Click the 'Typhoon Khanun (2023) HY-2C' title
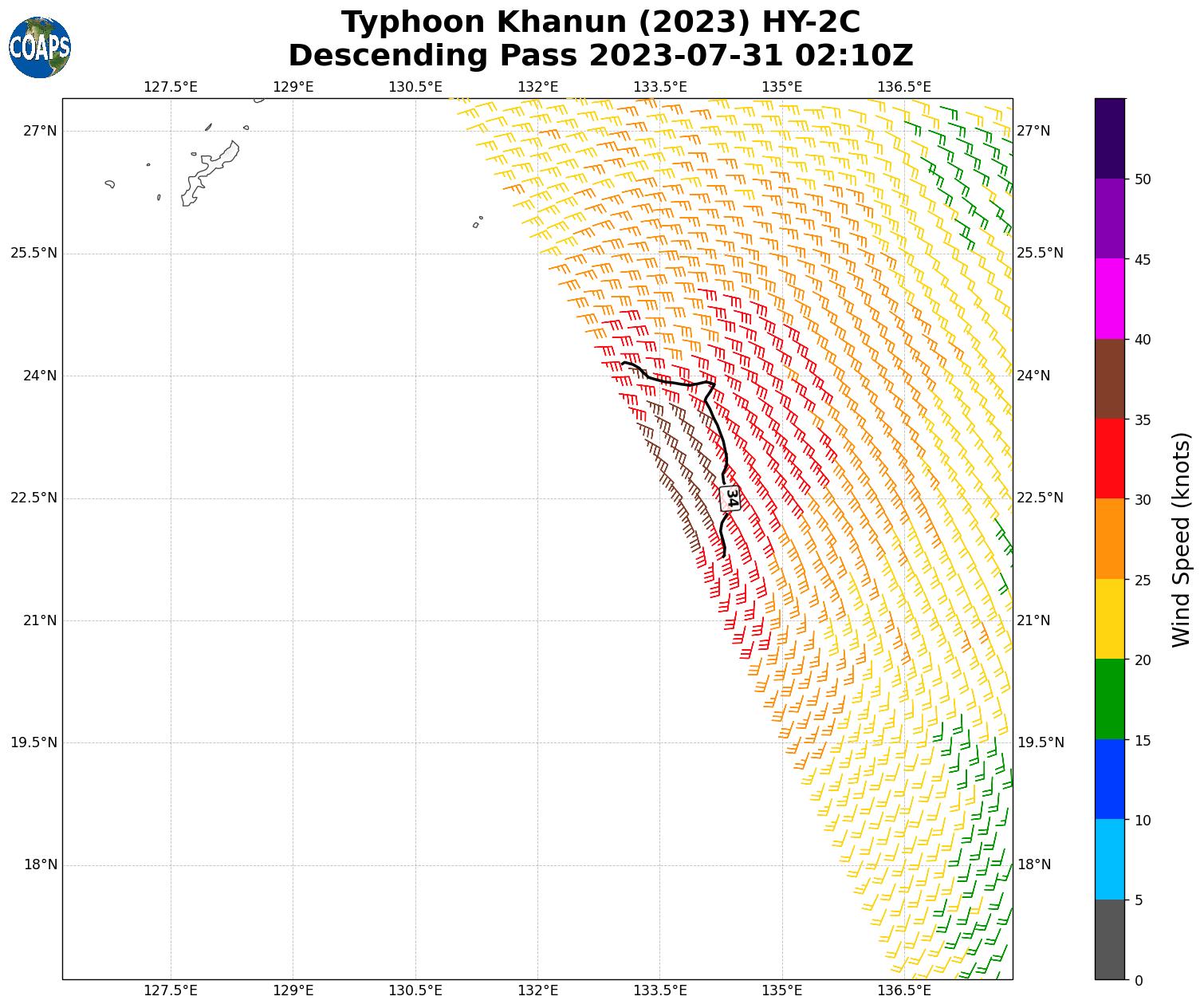1204x1008 pixels. pos(600,22)
